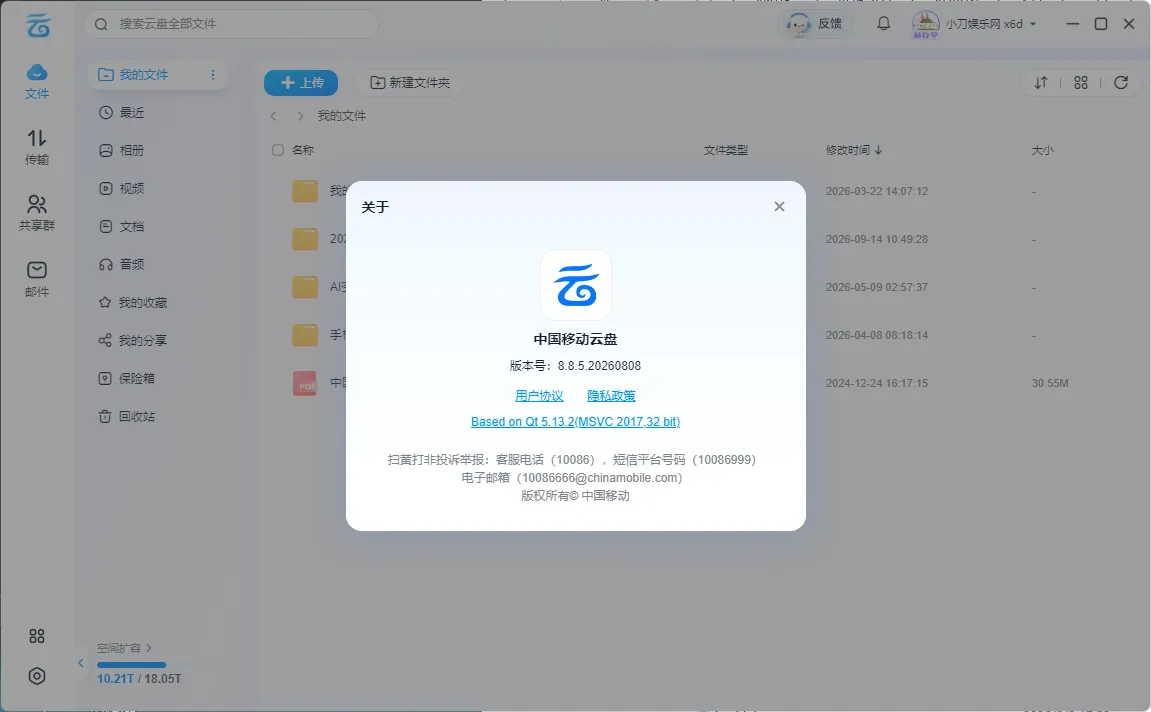Click the 上传 upload button

[x=301, y=83]
